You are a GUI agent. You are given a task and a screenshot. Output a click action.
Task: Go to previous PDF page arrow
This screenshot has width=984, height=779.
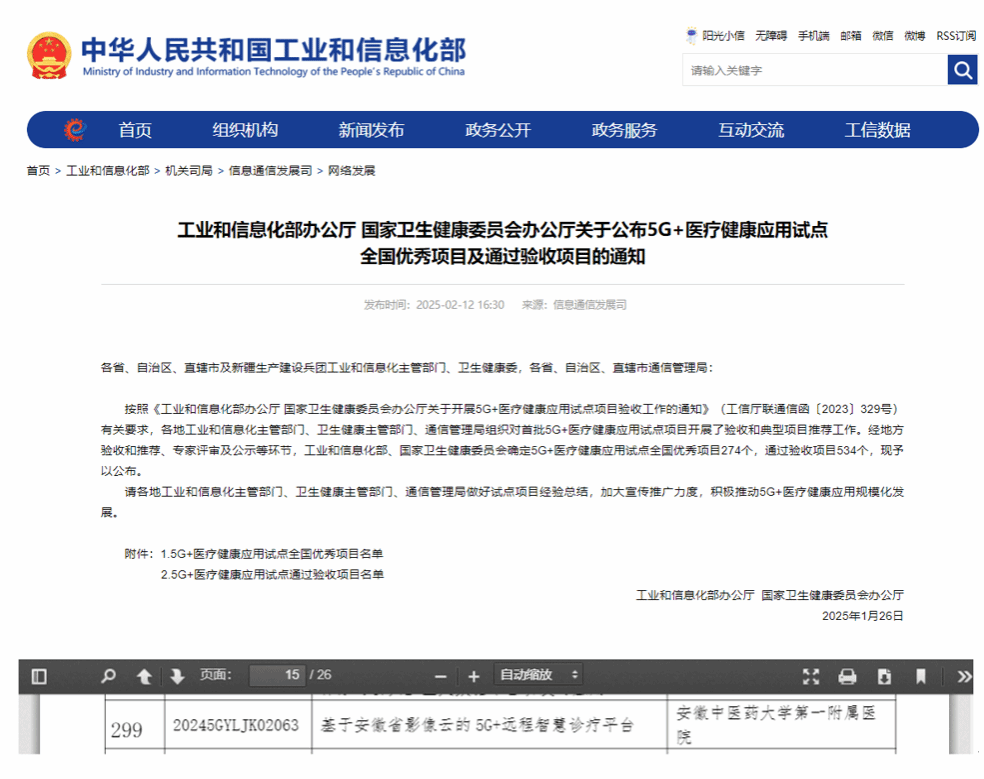point(144,676)
